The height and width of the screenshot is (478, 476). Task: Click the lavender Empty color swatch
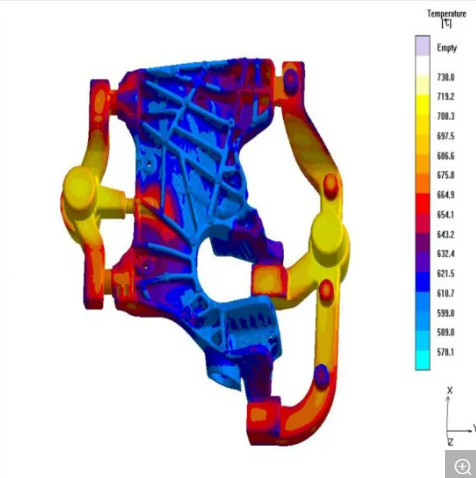[x=422, y=45]
